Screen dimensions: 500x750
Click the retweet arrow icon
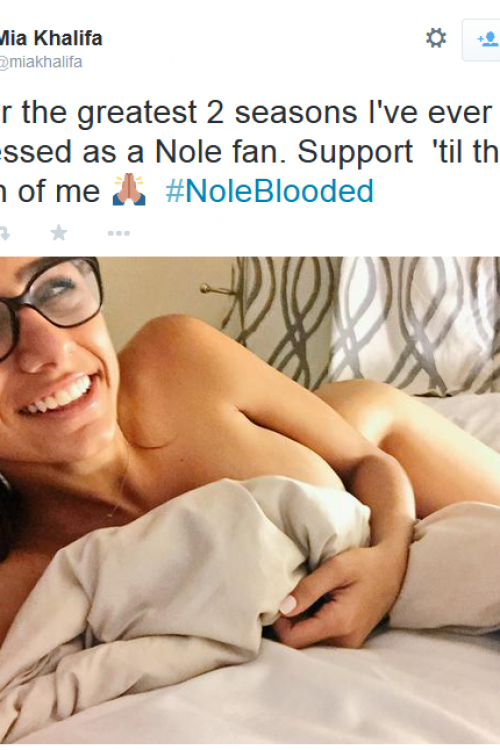click(4, 233)
